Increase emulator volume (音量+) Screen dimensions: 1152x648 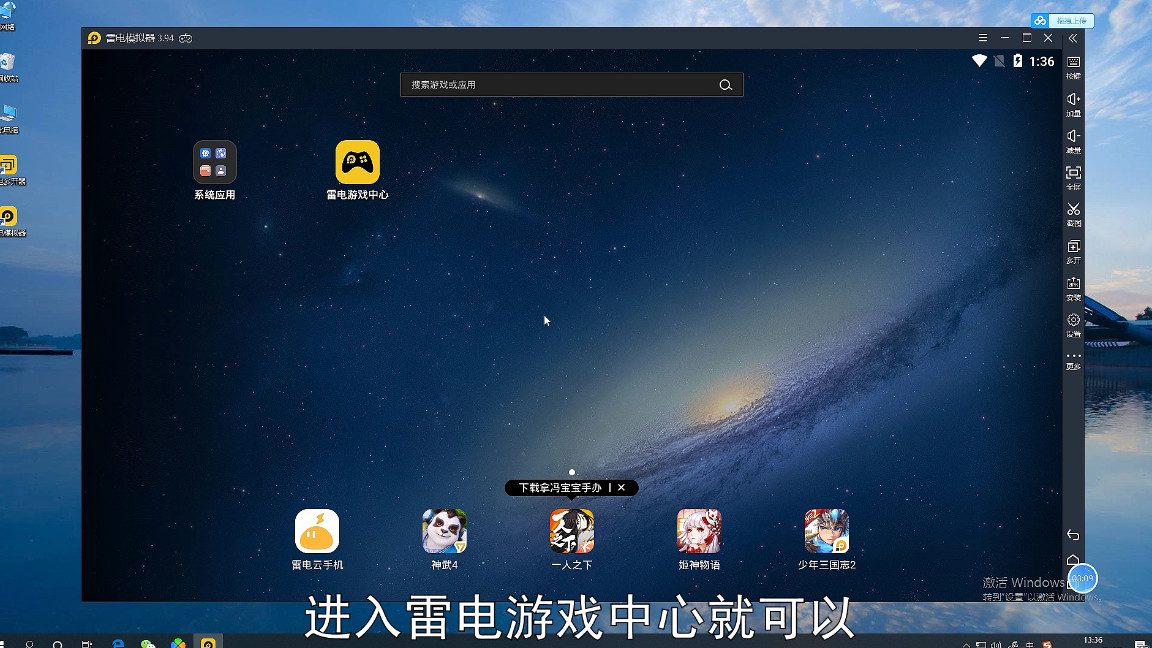[1073, 98]
